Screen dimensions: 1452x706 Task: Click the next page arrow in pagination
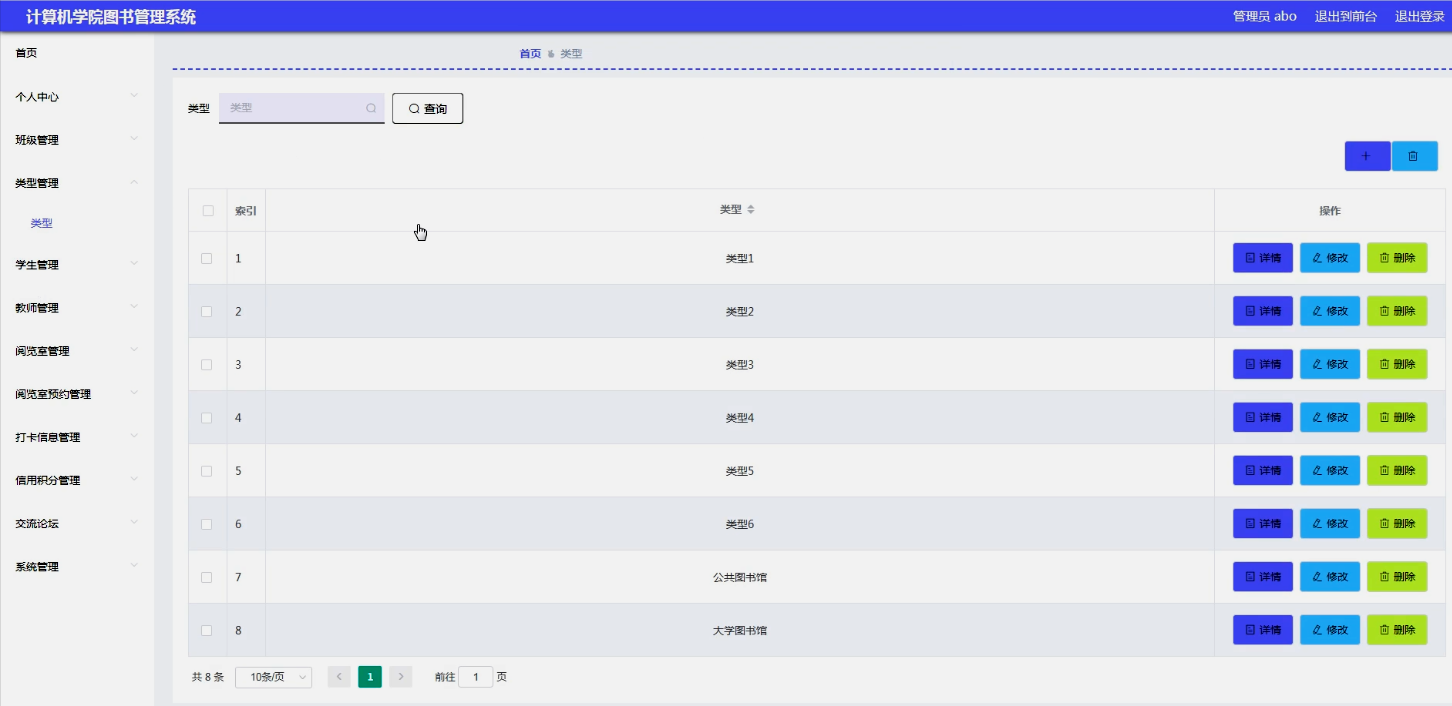tap(400, 676)
